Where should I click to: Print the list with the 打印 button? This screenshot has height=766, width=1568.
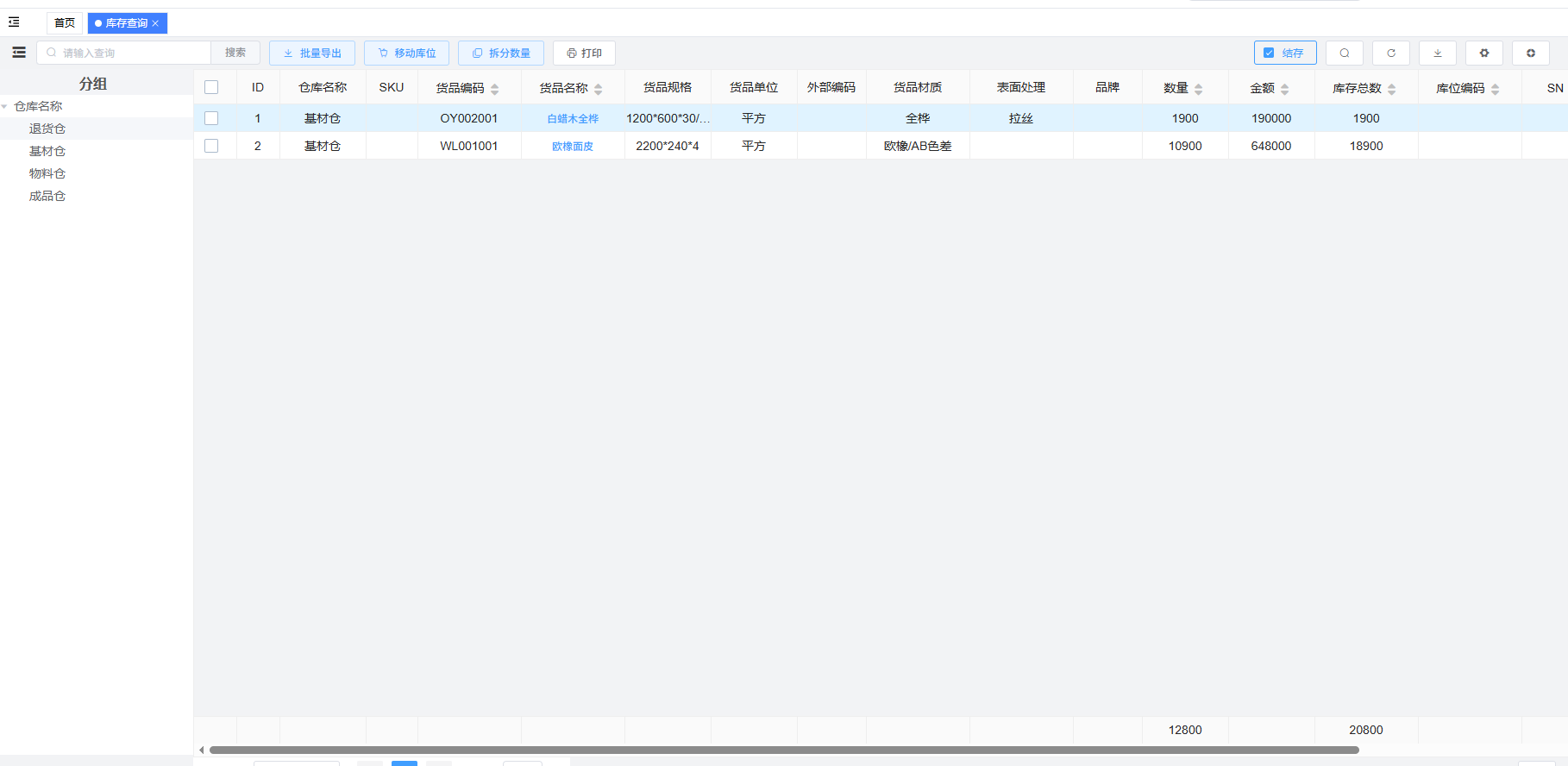pos(584,53)
